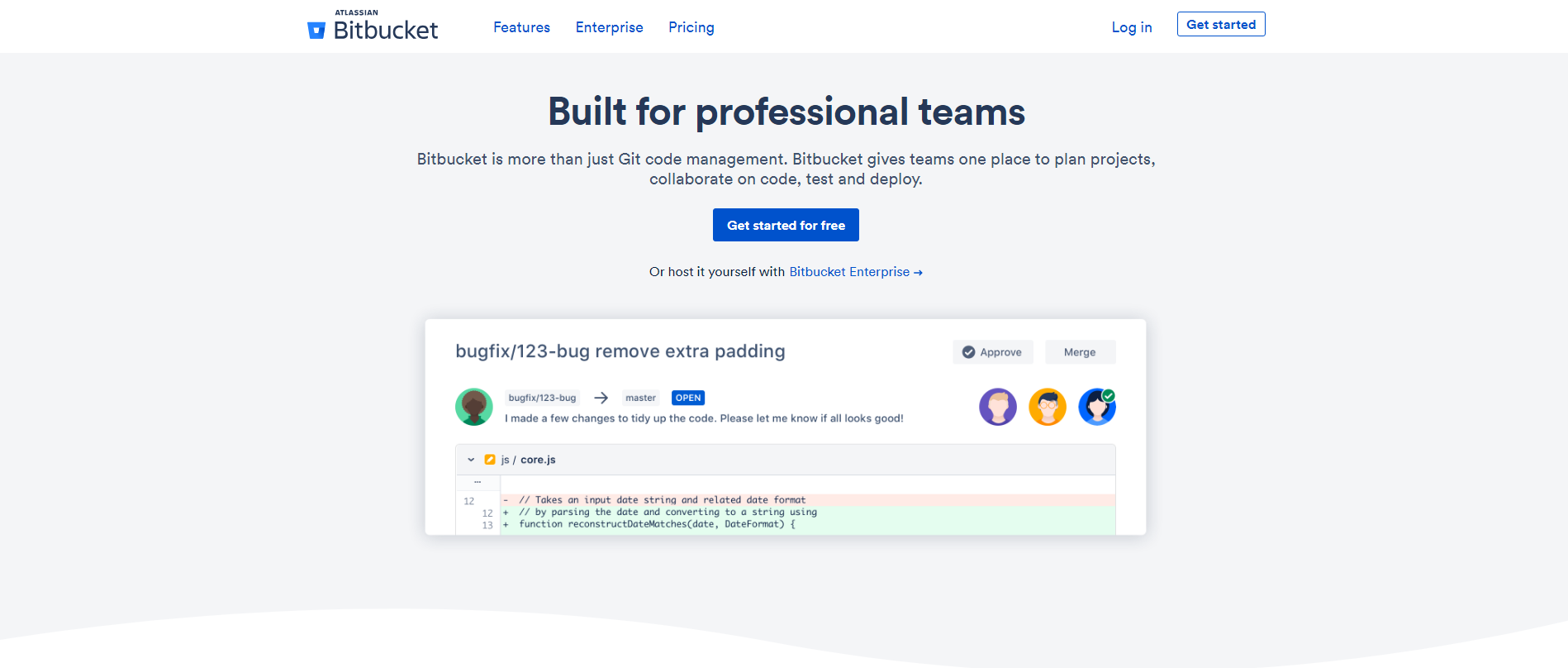1568x668 pixels.
Task: Click the comment 'I made a few changes'
Action: tap(704, 418)
